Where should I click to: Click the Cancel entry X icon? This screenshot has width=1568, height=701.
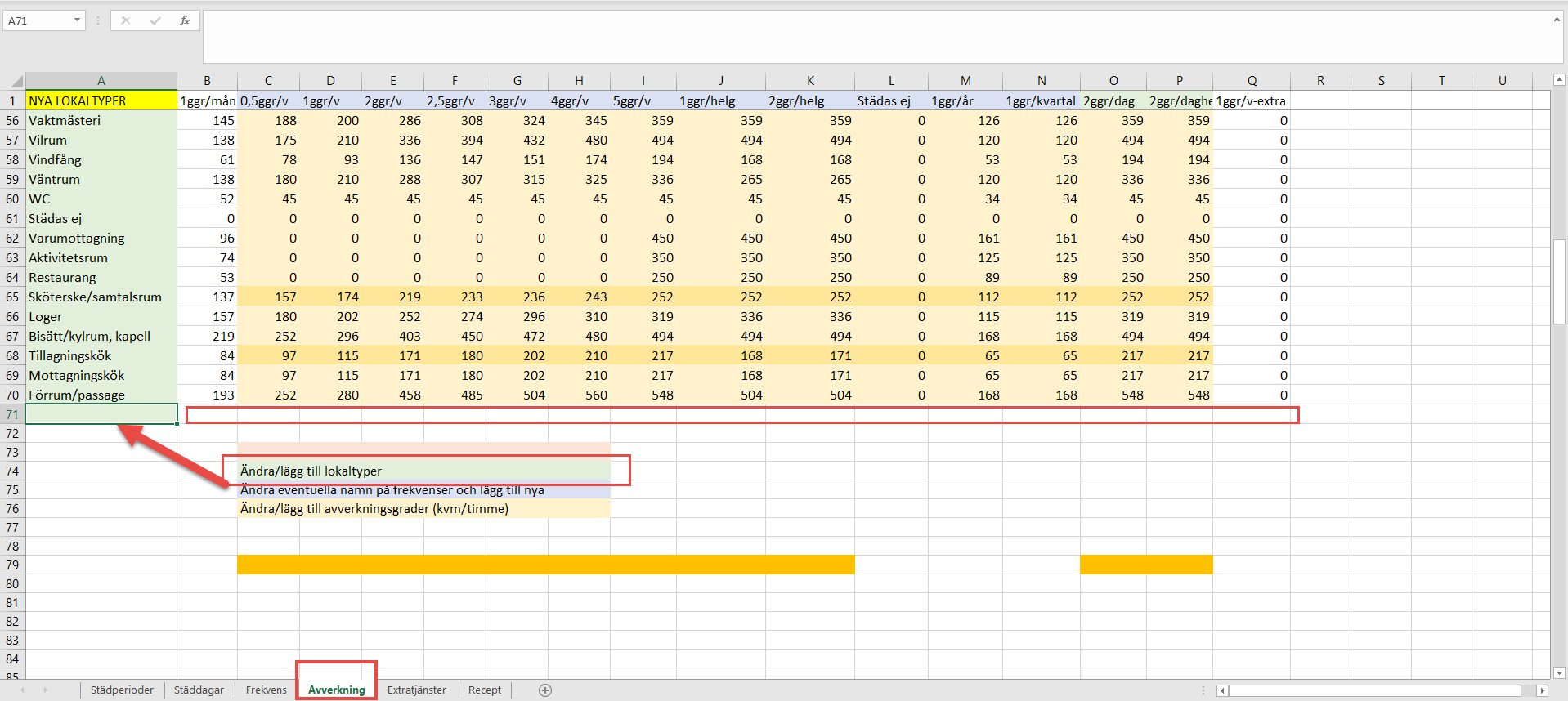(126, 20)
